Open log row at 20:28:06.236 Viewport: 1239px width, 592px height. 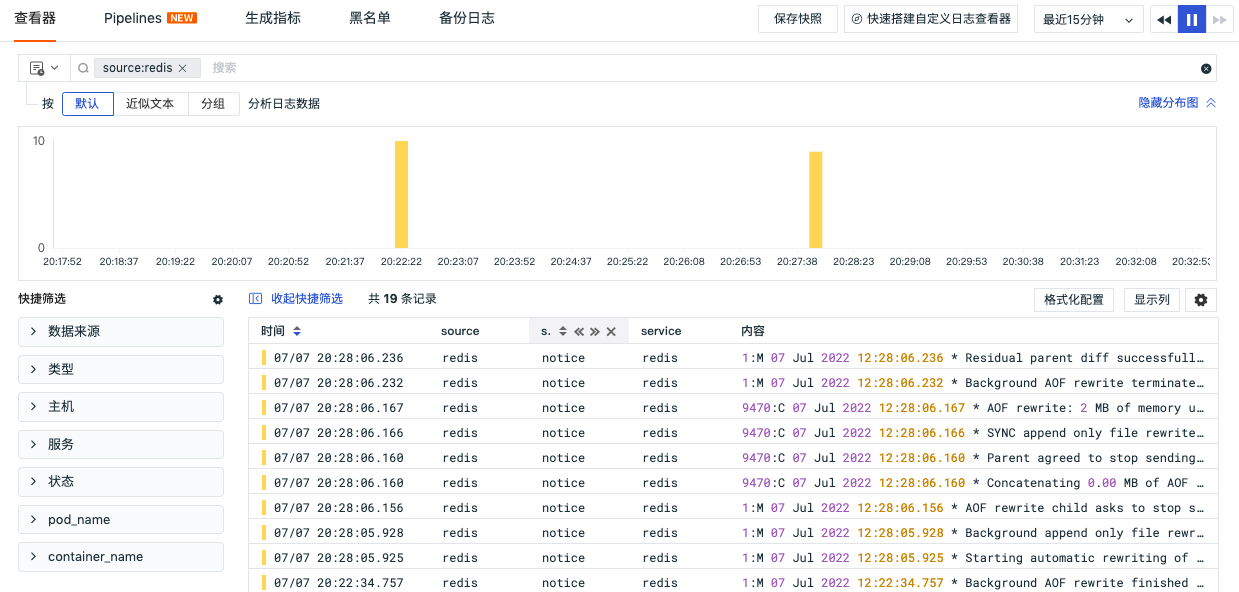pos(733,358)
